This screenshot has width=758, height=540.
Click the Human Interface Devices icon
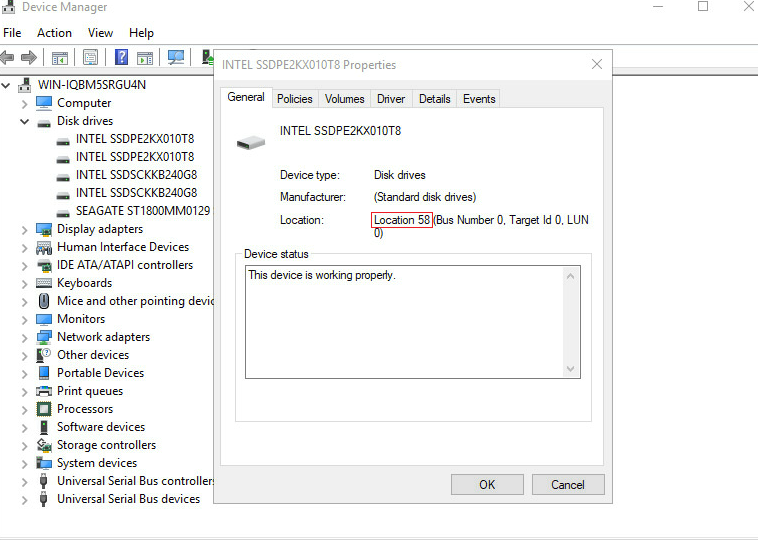coord(44,247)
